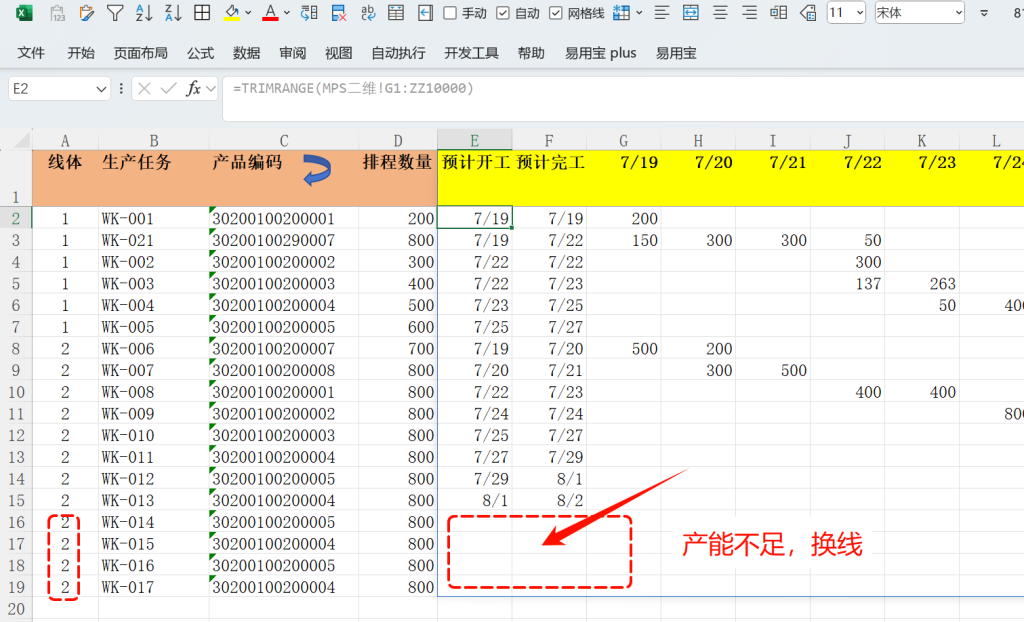Open the 文件 menu
Image resolution: width=1024 pixels, height=622 pixels.
[31, 53]
